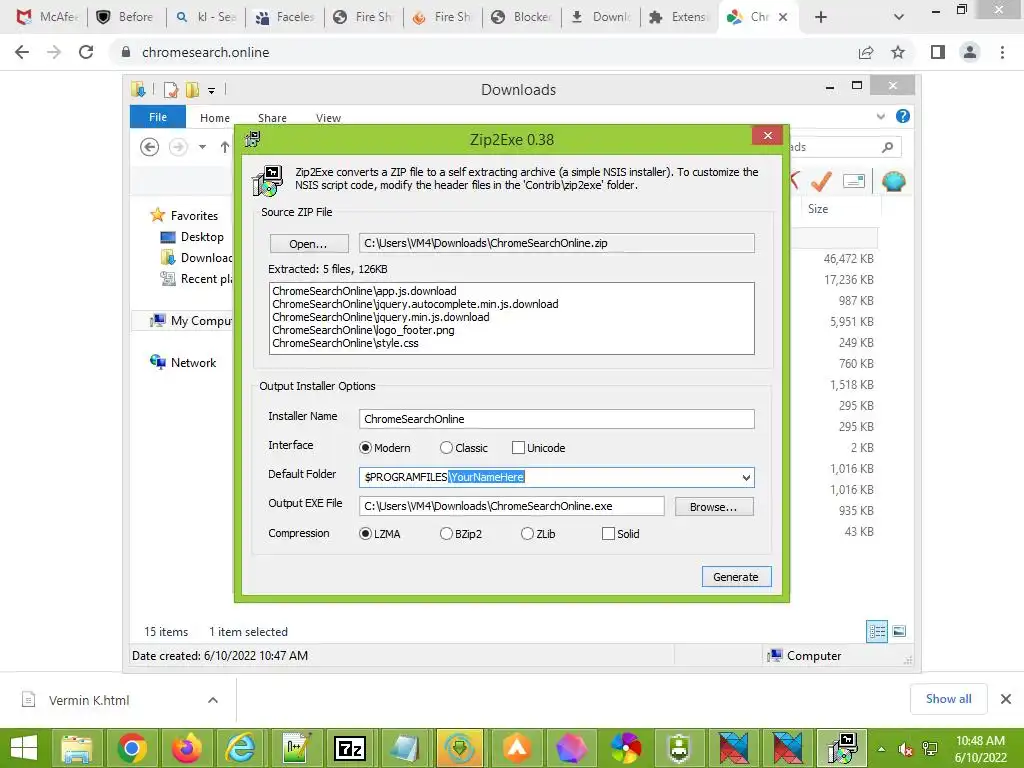Click Show all downloads
This screenshot has width=1024, height=768.
pos(948,699)
